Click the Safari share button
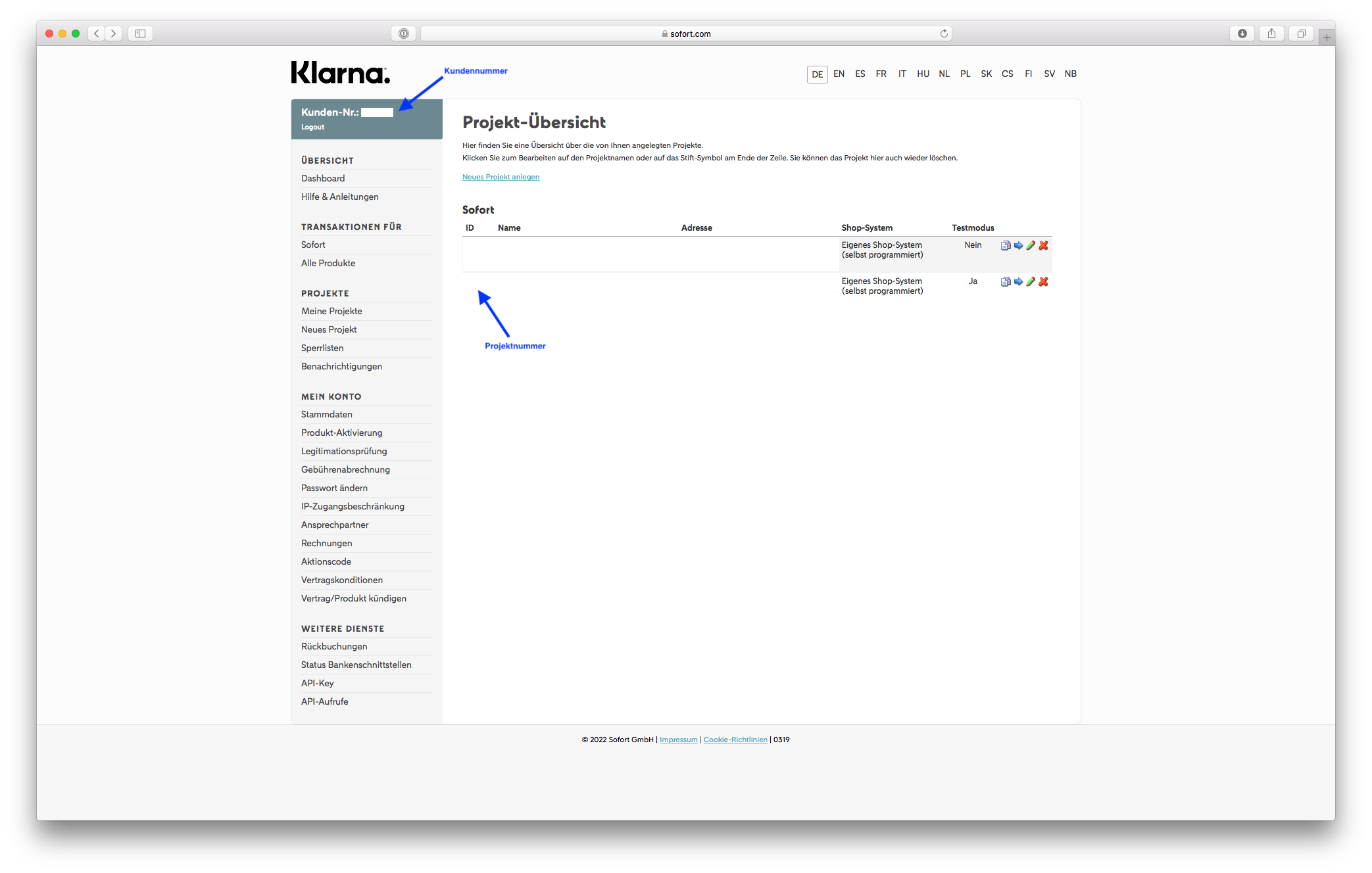This screenshot has width=1372, height=873. [1271, 34]
